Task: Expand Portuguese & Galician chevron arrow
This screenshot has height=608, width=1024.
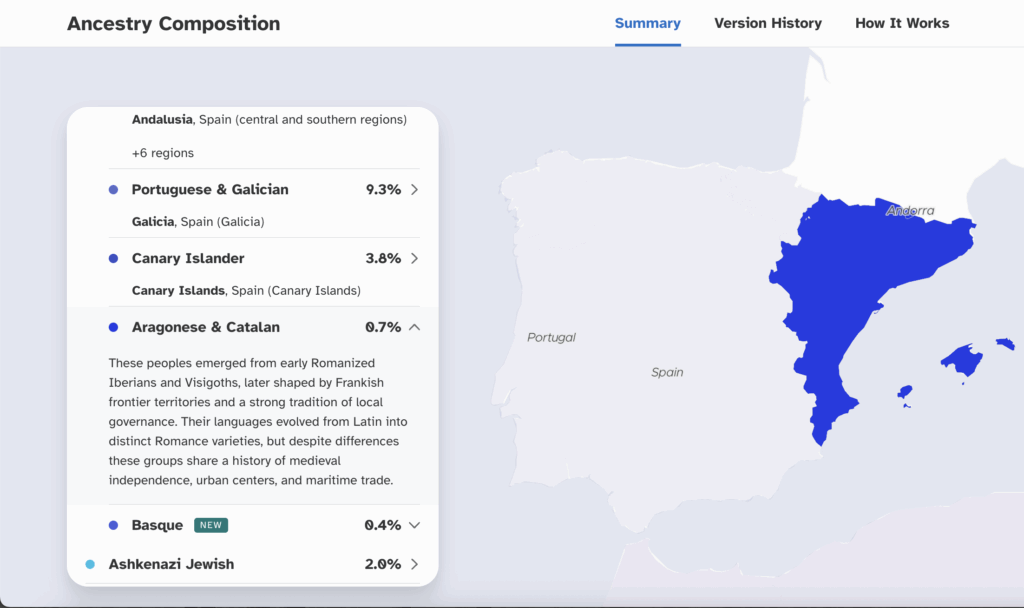Action: [414, 190]
